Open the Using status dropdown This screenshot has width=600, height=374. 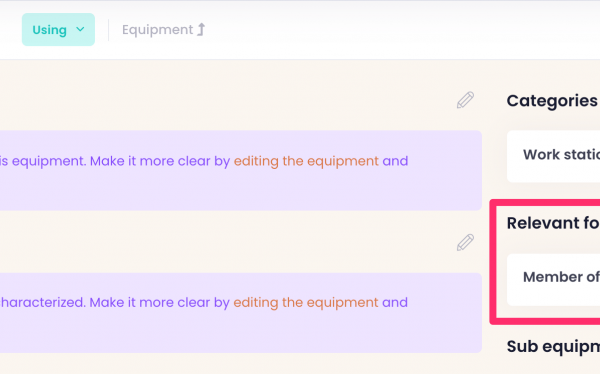(x=58, y=29)
